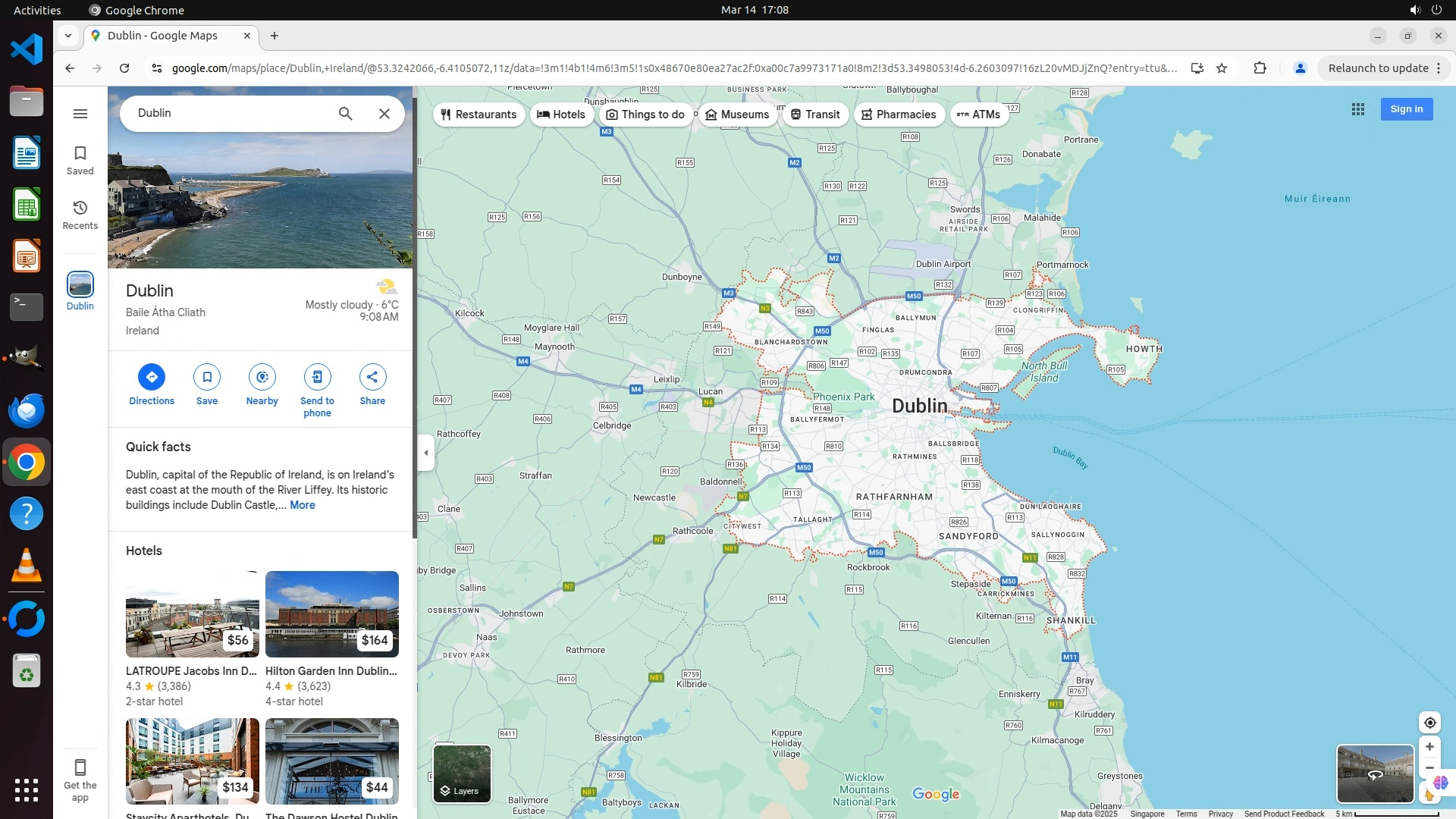Show your location on map
1456x819 pixels.
click(x=1429, y=723)
